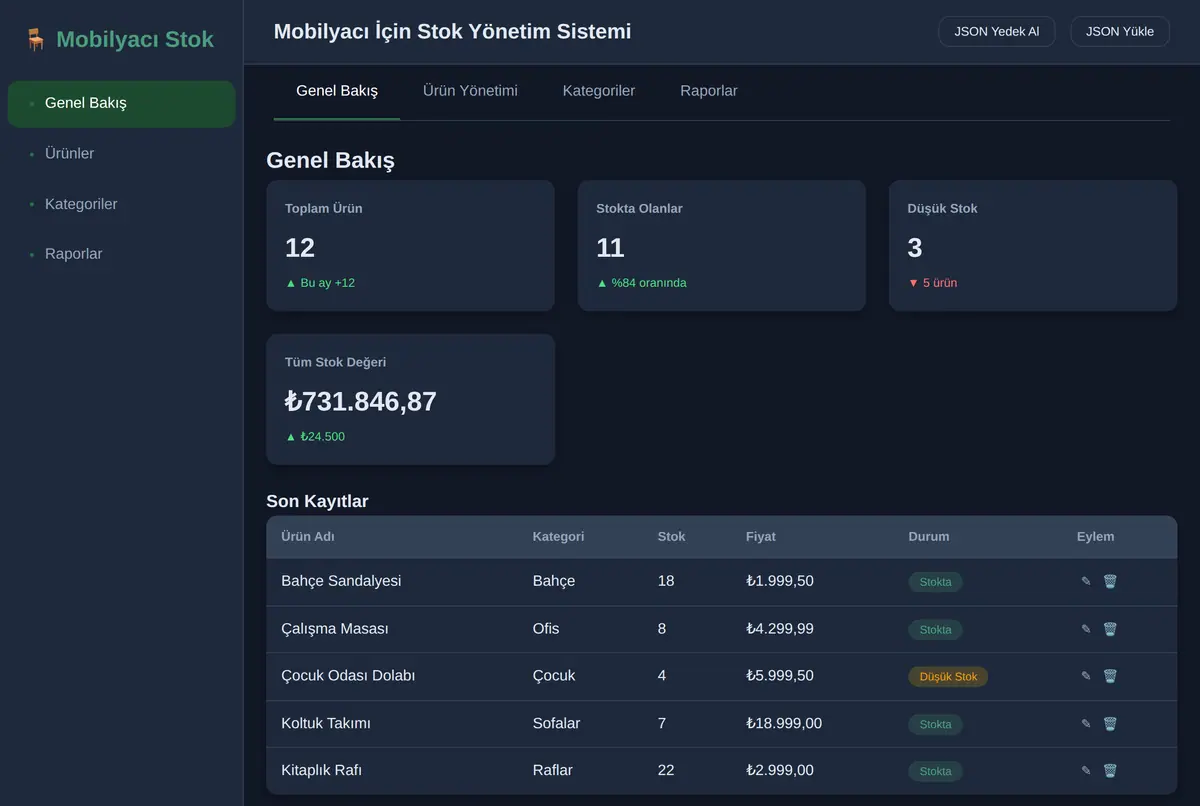The image size is (1200, 806).
Task: Click the ₺731.846,87 total stock value
Action: pos(361,402)
